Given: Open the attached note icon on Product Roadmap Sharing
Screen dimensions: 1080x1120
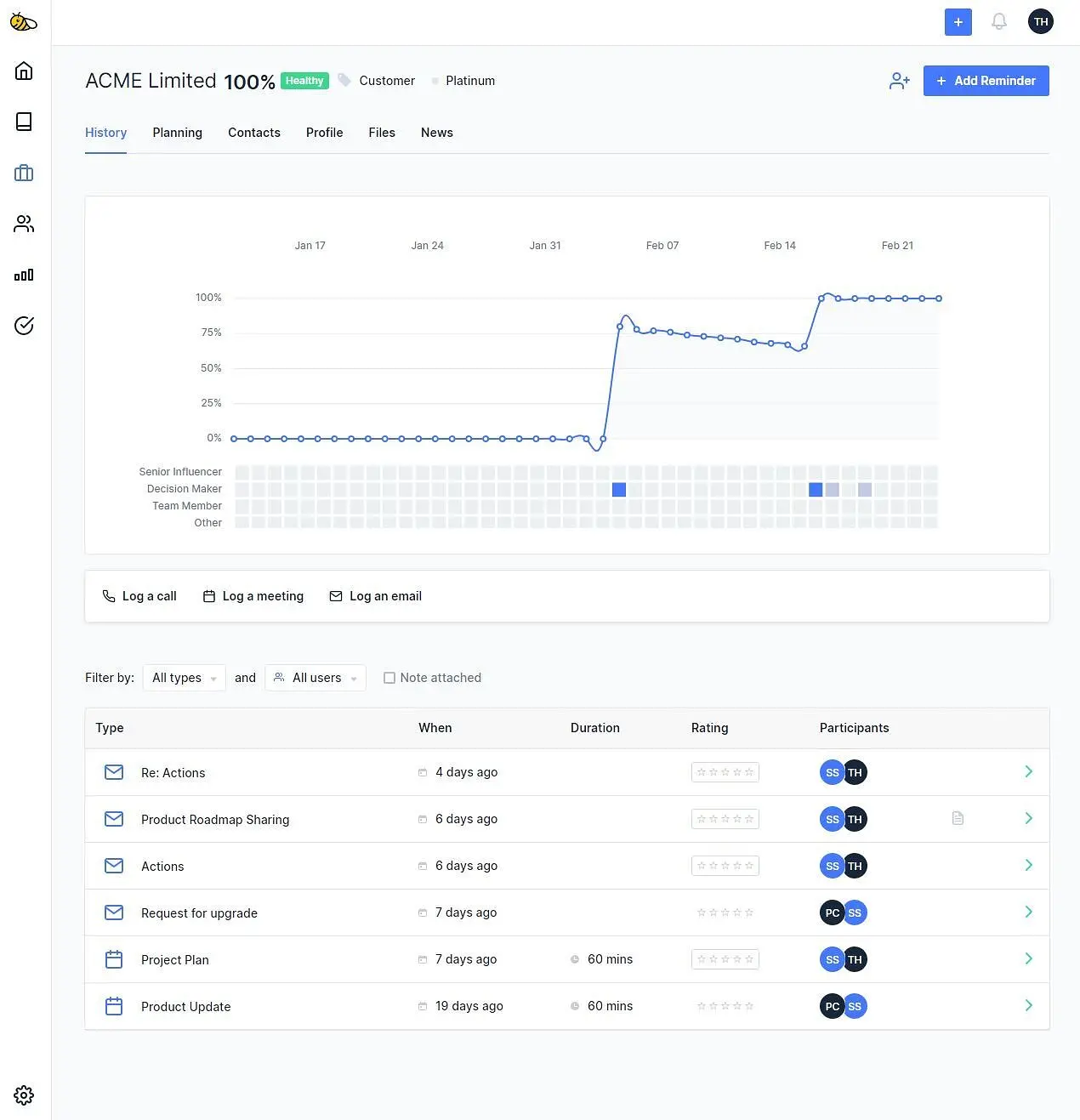Looking at the screenshot, I should (958, 818).
